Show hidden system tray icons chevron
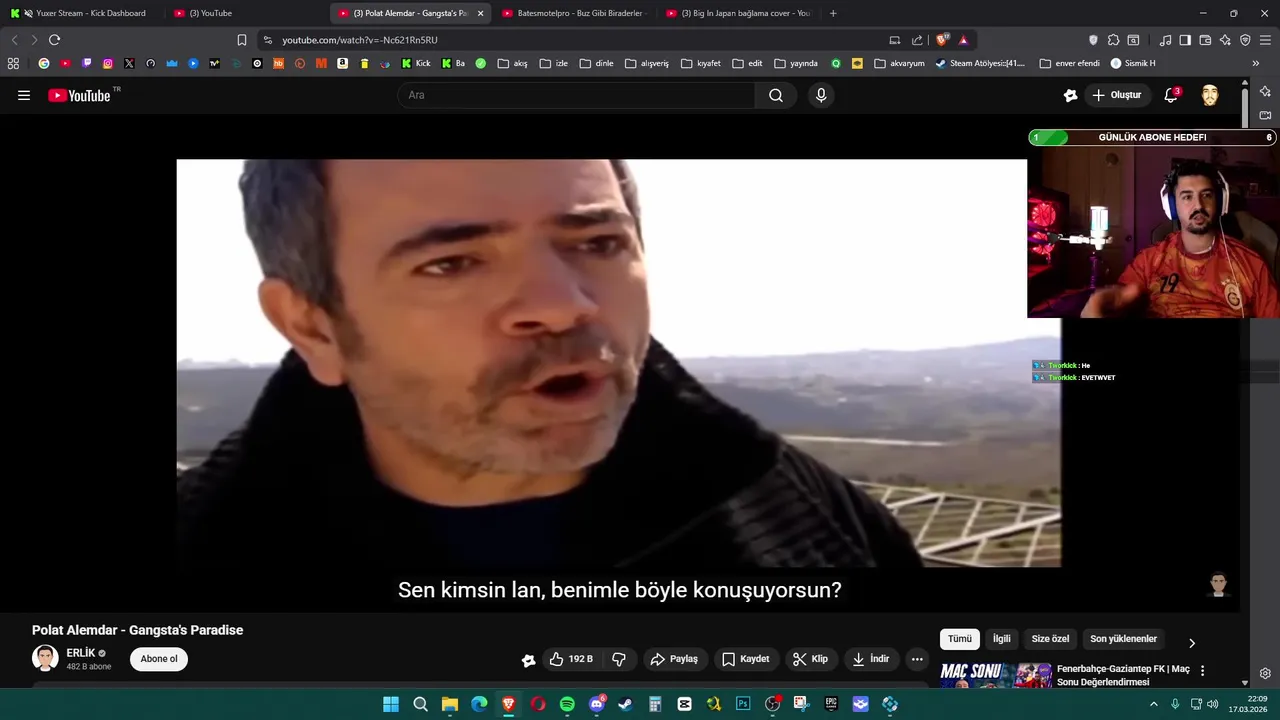 (x=1153, y=704)
